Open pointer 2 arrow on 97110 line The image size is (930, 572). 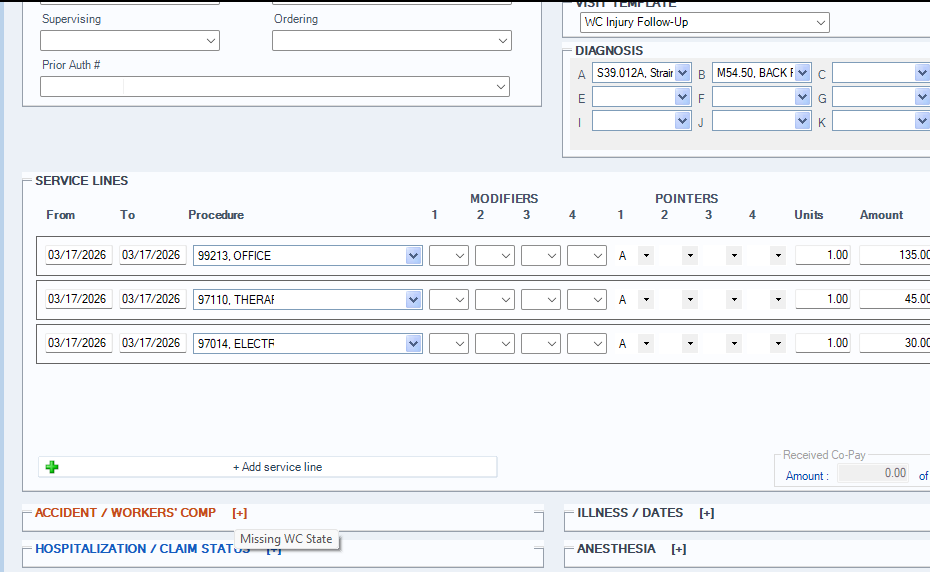tap(690, 300)
